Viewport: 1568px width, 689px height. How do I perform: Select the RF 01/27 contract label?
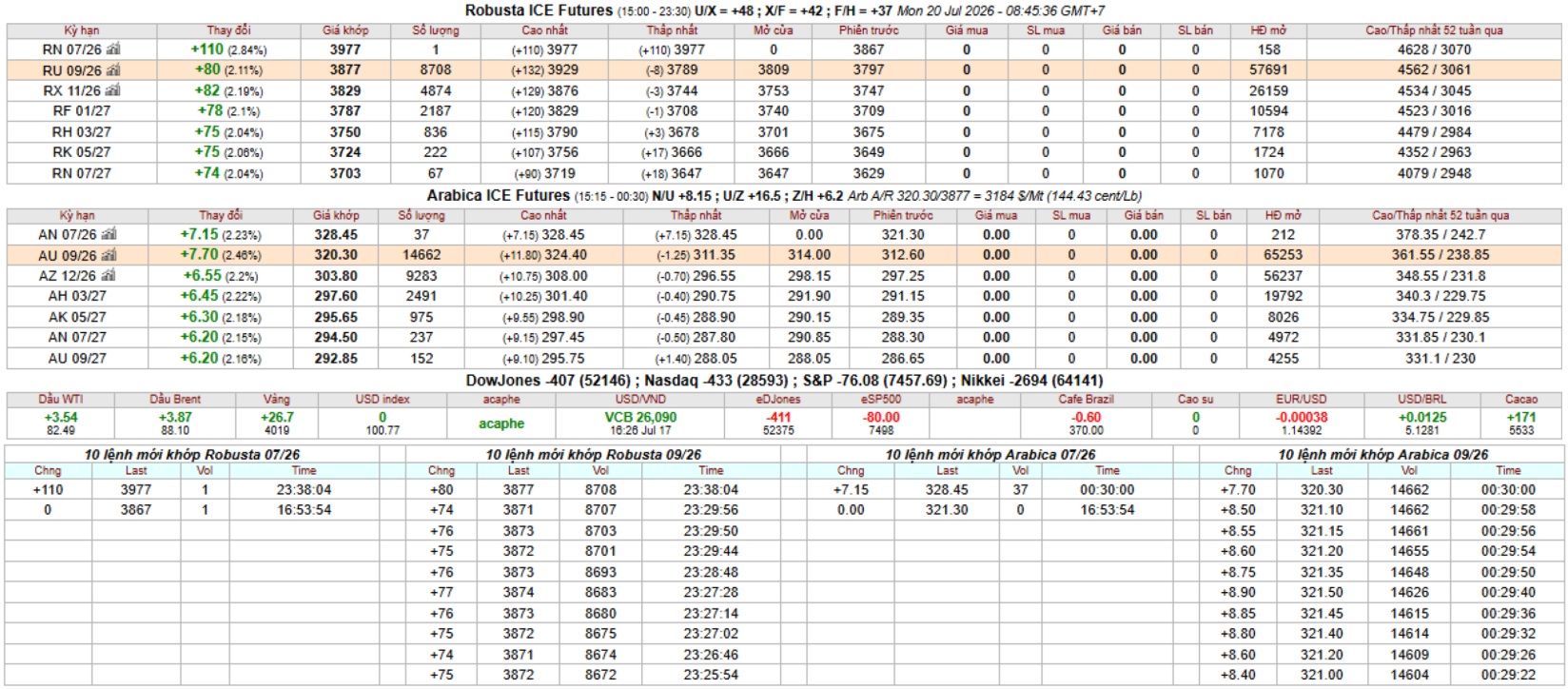(x=82, y=111)
